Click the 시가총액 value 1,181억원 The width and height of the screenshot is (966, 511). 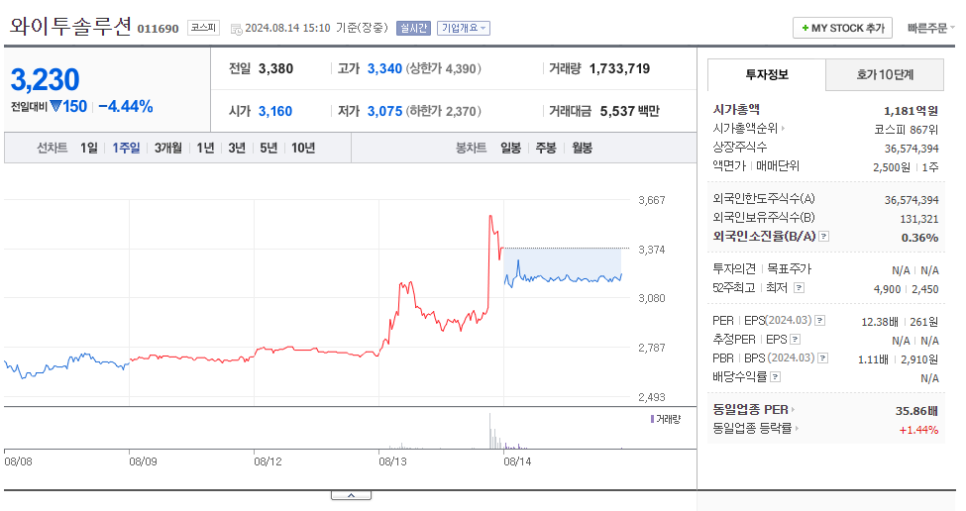[911, 111]
